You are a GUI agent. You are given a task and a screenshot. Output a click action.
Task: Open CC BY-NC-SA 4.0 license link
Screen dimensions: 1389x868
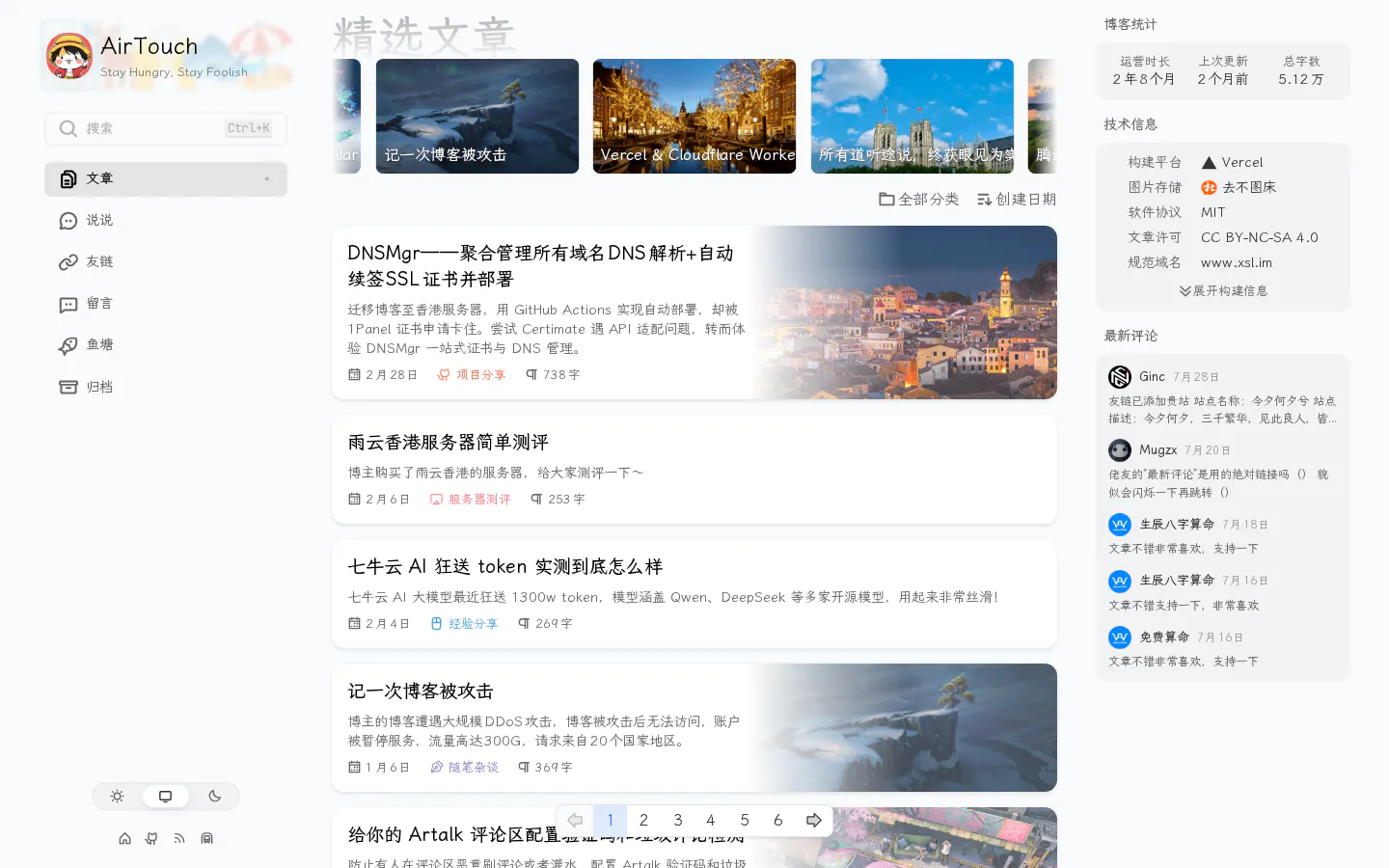tap(1259, 238)
